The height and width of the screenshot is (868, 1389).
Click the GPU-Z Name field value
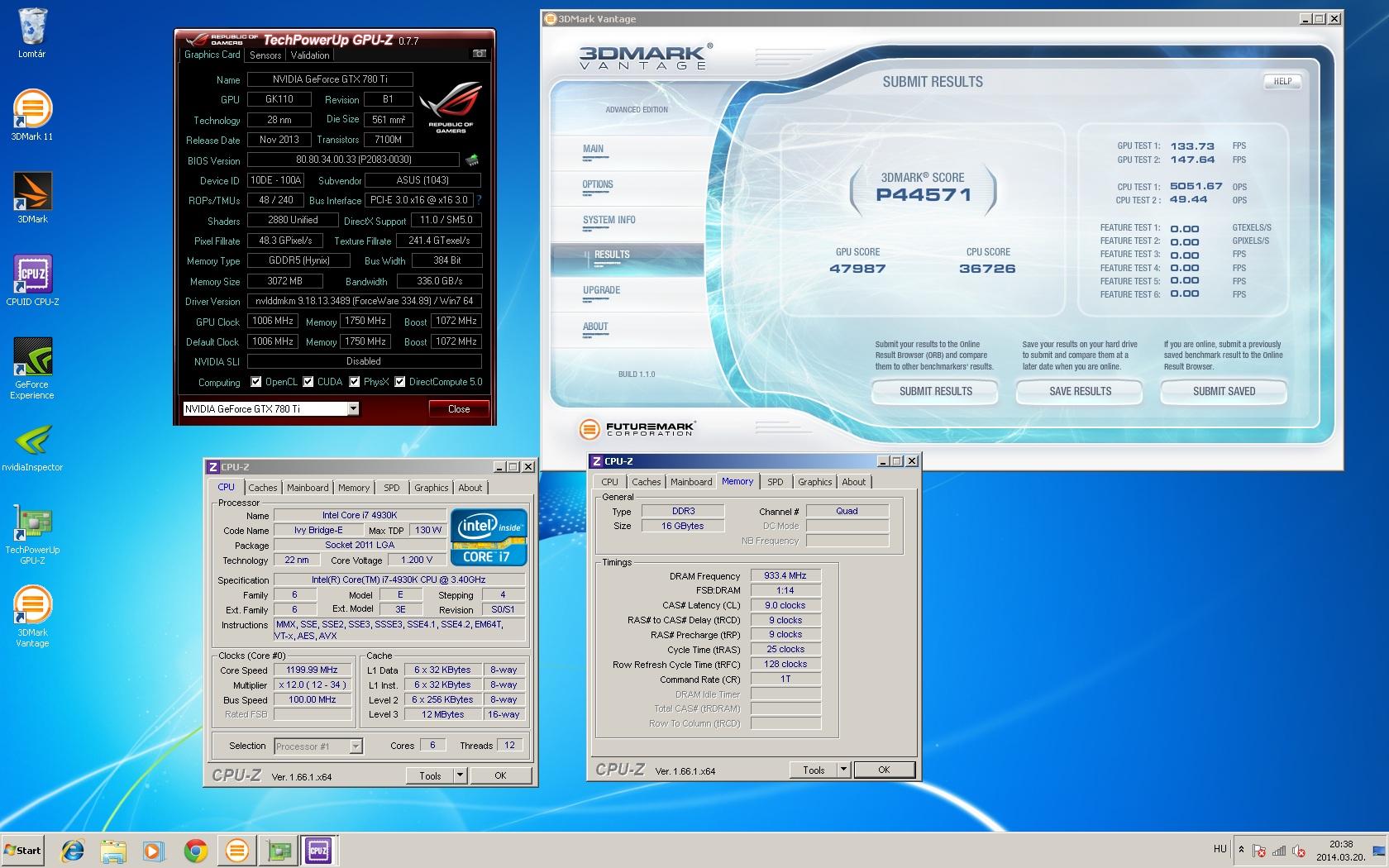(330, 79)
